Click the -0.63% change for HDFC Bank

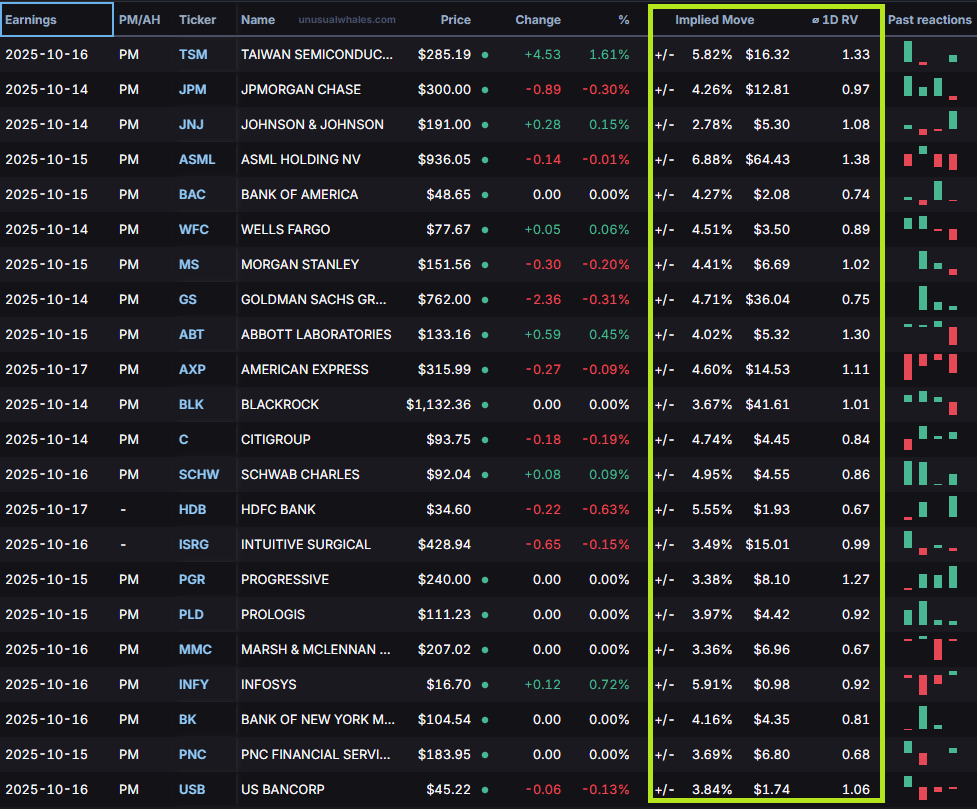coord(606,509)
